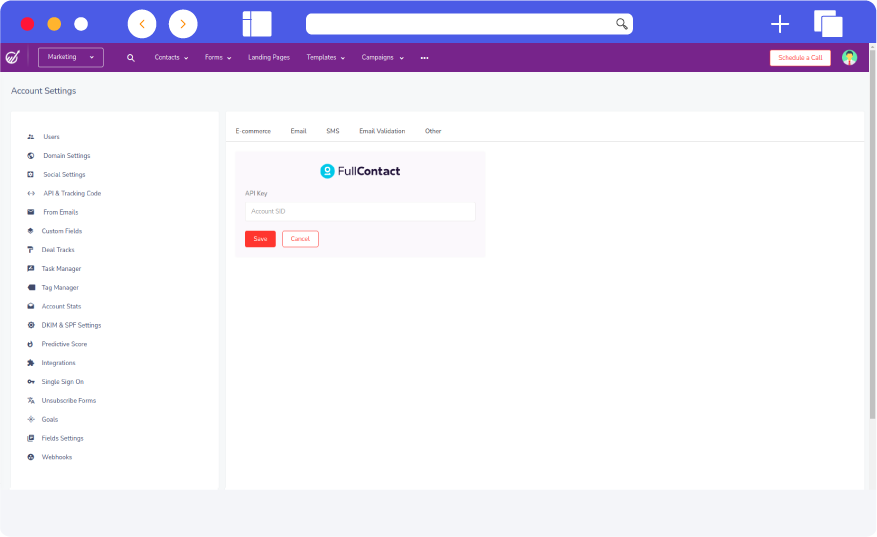
Task: Open Webhooks settings link
Action: 56,457
